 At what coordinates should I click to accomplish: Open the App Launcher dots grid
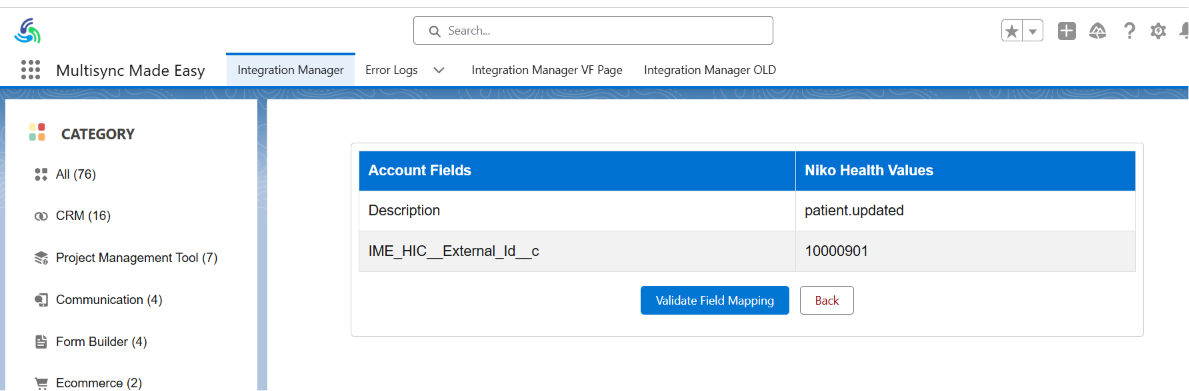[30, 70]
